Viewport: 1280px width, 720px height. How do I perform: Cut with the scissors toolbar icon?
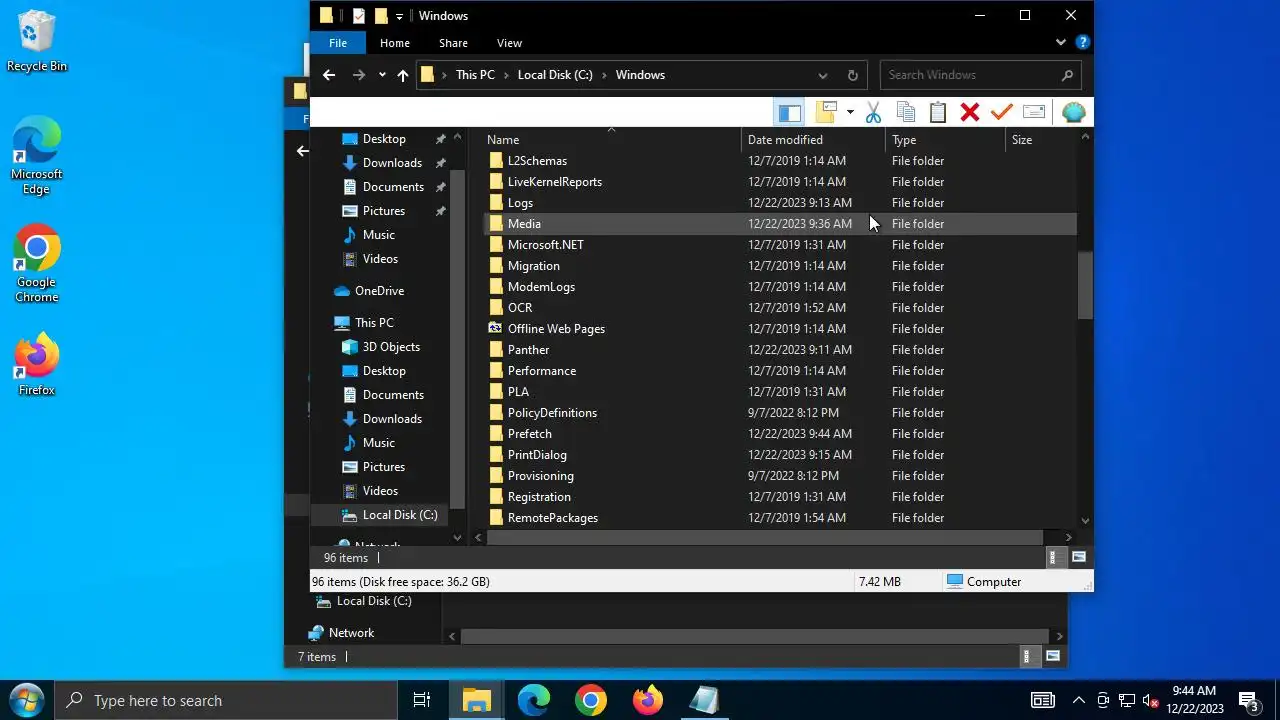[x=873, y=112]
